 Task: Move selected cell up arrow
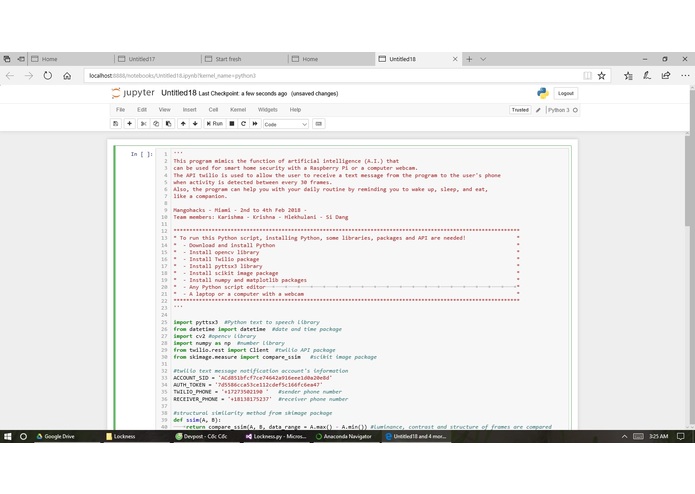183,124
